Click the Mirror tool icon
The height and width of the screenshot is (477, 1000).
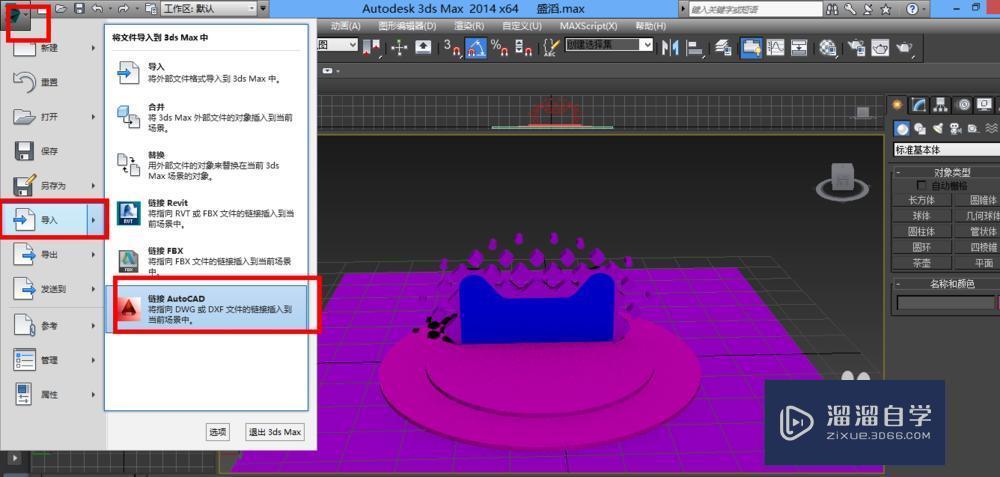pyautogui.click(x=670, y=47)
